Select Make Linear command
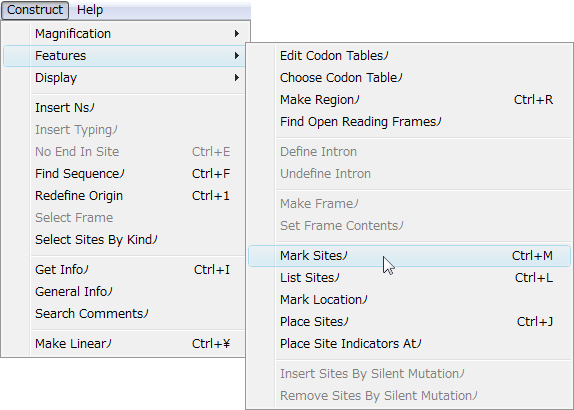The width and height of the screenshot is (574, 410). pos(125,343)
